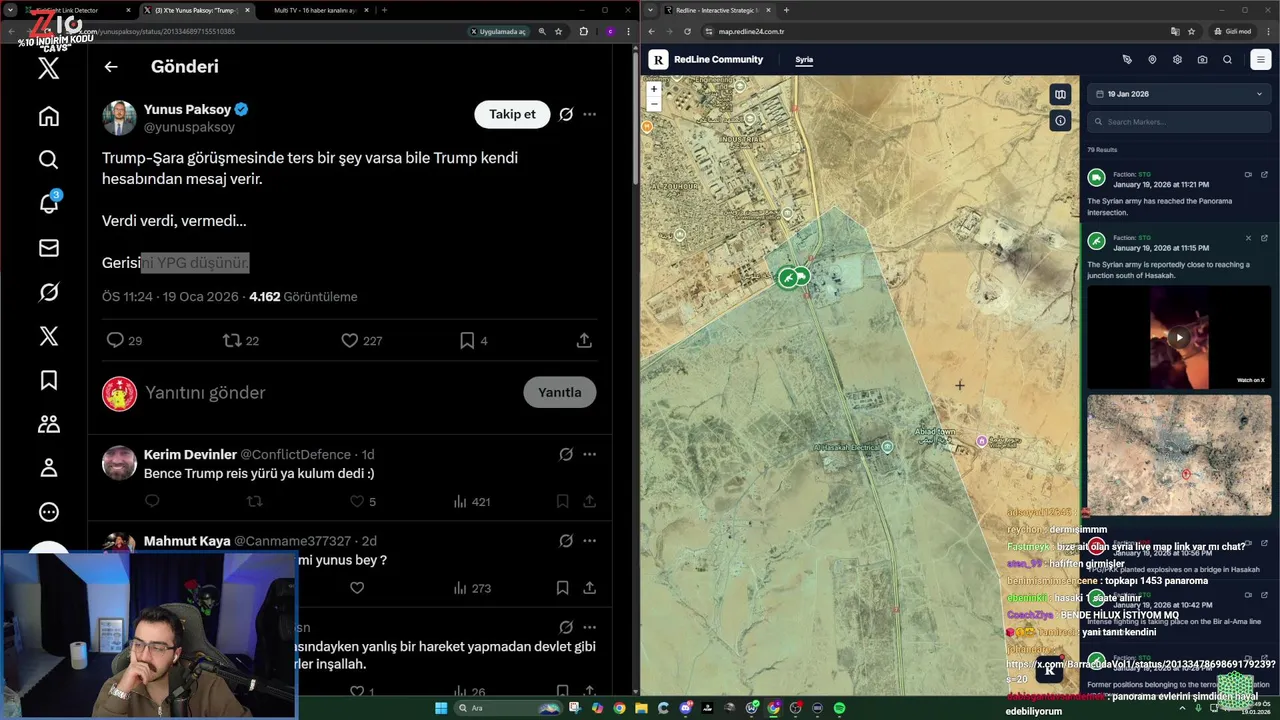Open Bookmarks in the X sidebar
The image size is (1280, 720).
pos(48,380)
